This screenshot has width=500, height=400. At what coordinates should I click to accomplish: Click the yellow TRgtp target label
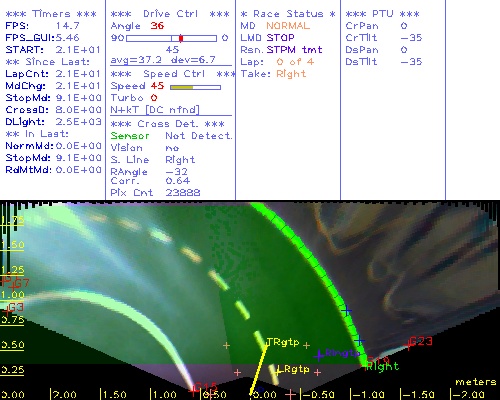(283, 343)
